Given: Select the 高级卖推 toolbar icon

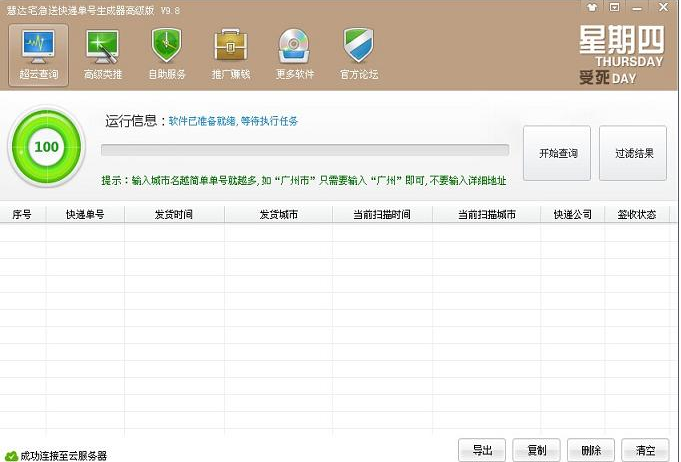Looking at the screenshot, I should coord(102,46).
